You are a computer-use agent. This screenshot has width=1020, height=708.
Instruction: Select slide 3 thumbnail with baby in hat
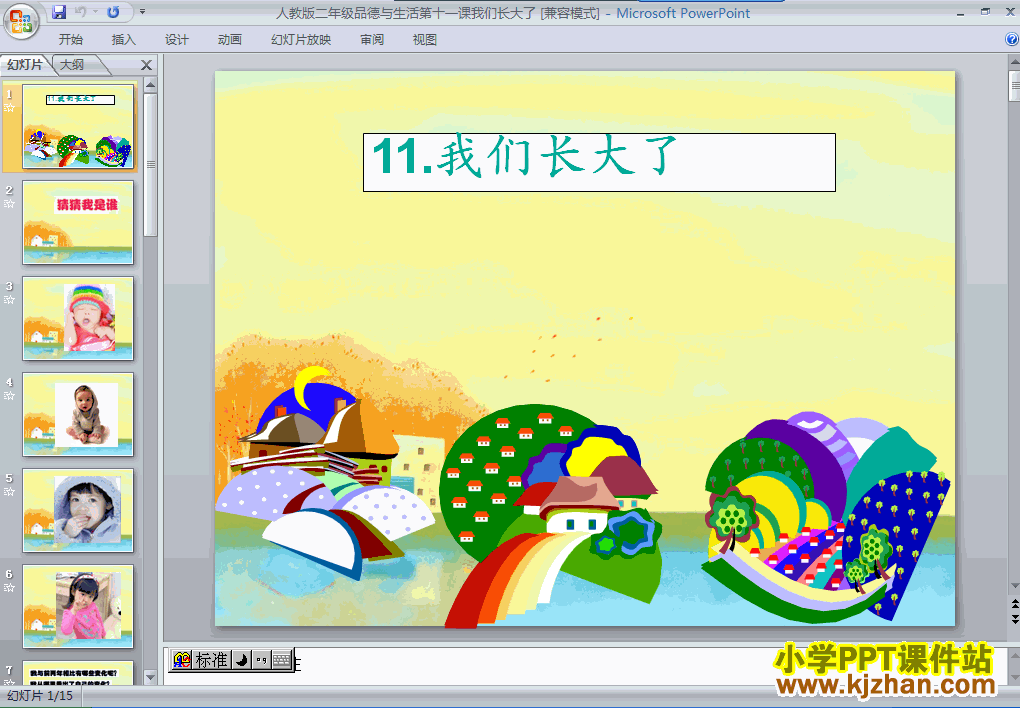[x=78, y=318]
